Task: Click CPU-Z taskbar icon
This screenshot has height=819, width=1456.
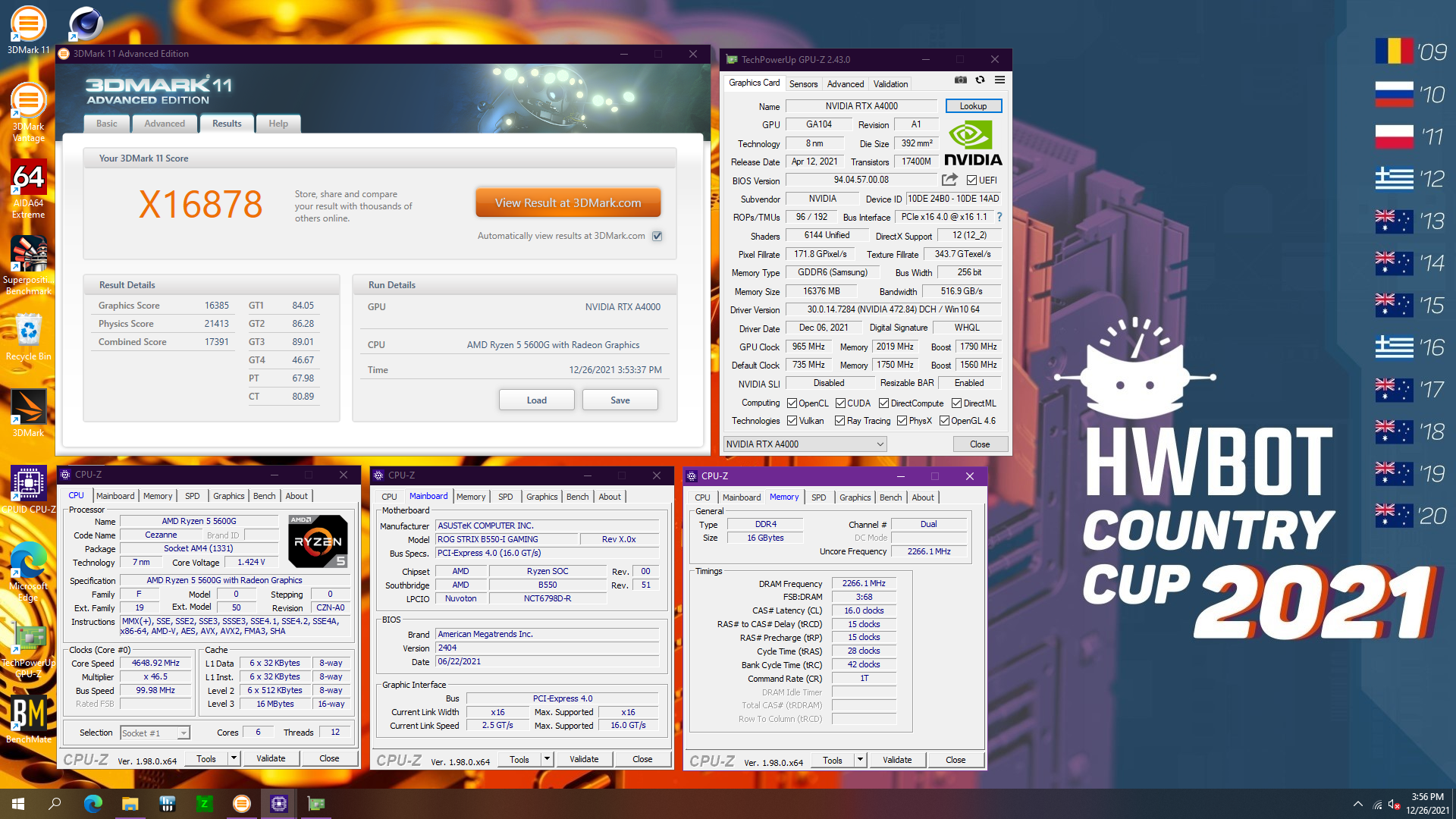Action: pyautogui.click(x=278, y=804)
